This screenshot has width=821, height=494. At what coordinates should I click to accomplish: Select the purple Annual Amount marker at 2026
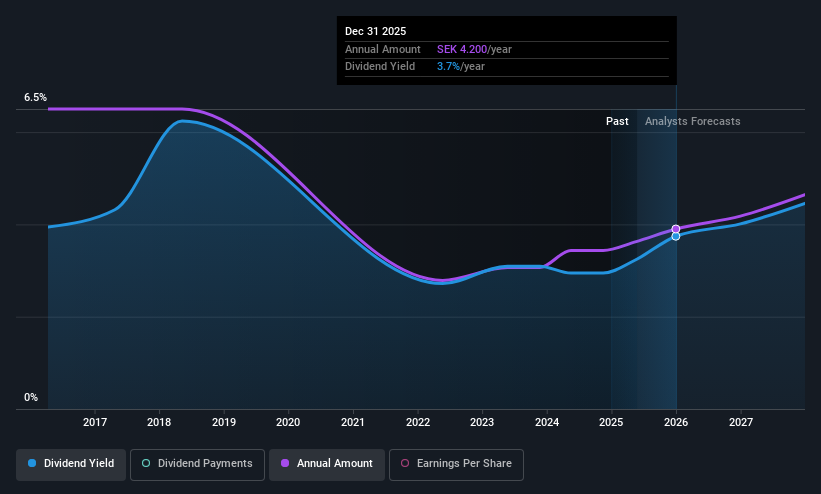(676, 229)
